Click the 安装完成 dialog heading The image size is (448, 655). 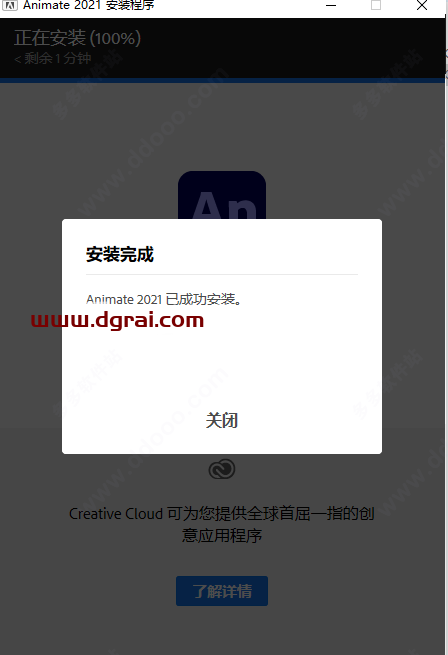pos(120,254)
